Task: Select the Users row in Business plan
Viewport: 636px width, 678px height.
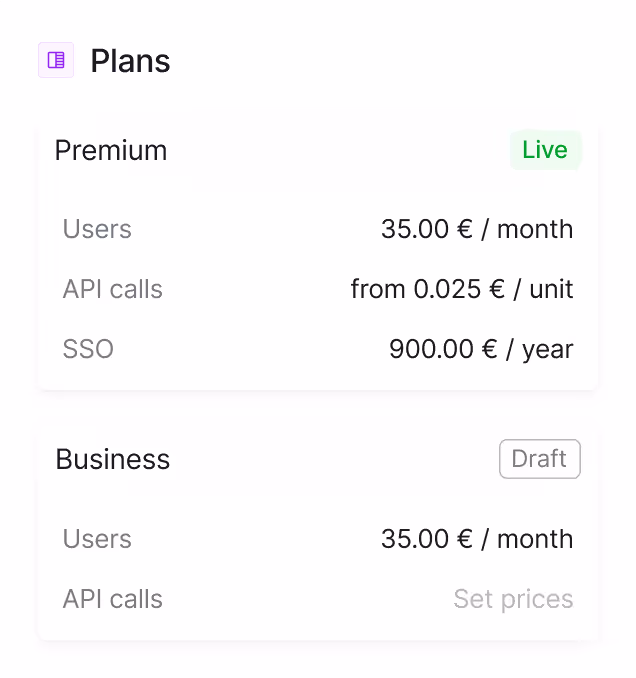Action: (318, 539)
